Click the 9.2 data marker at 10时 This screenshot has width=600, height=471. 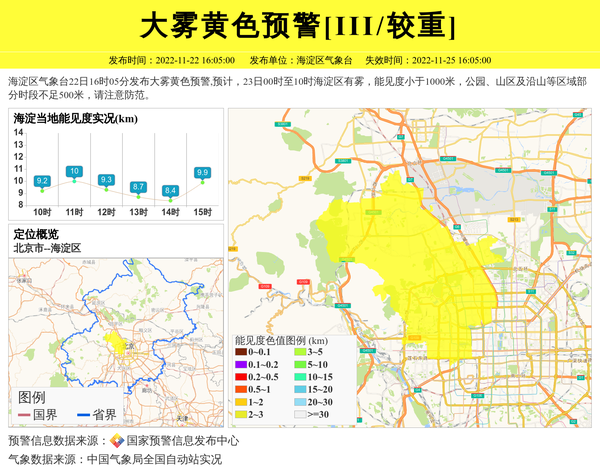tap(42, 181)
